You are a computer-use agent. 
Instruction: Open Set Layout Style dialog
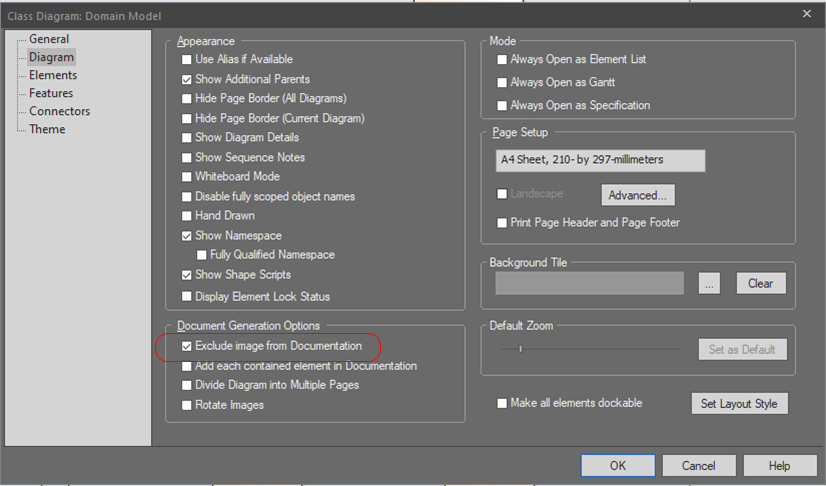(x=740, y=404)
